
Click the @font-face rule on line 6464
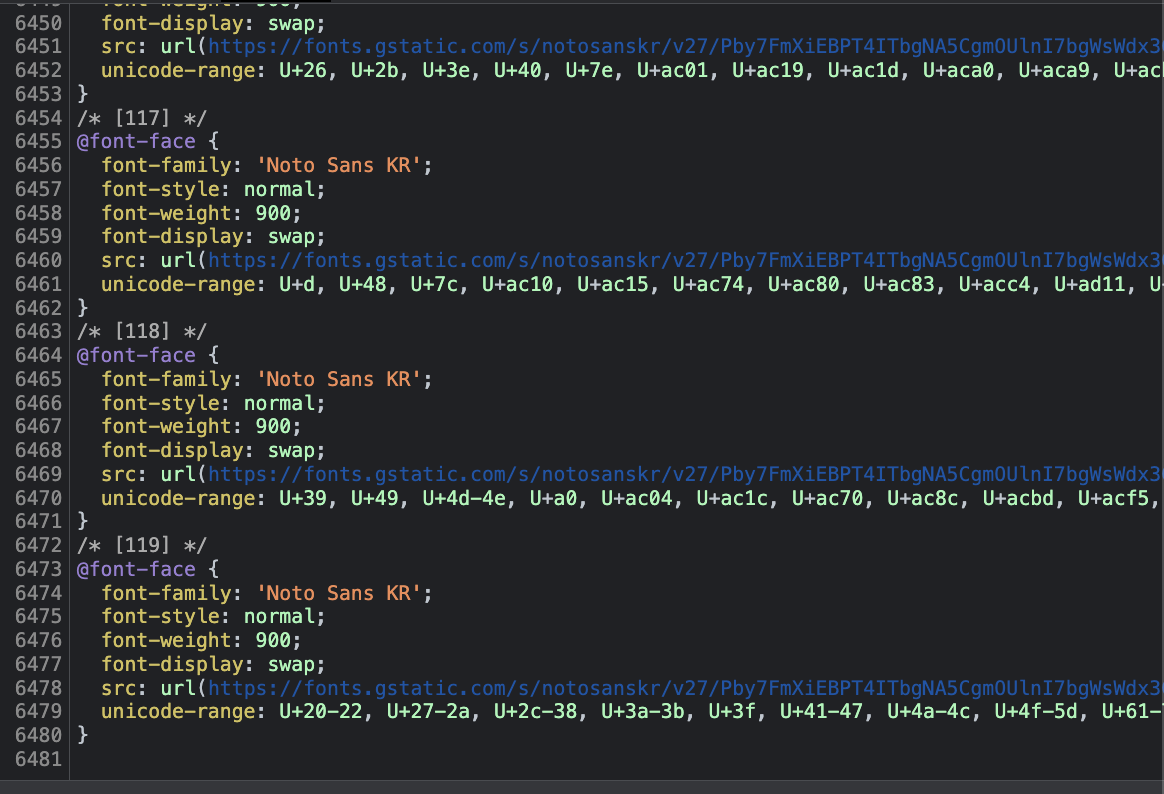136,355
